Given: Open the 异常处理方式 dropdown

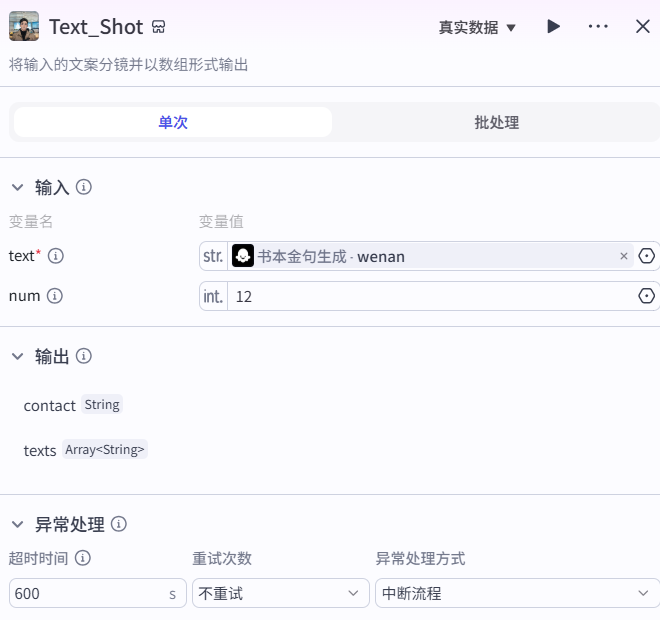Looking at the screenshot, I should pyautogui.click(x=515, y=593).
